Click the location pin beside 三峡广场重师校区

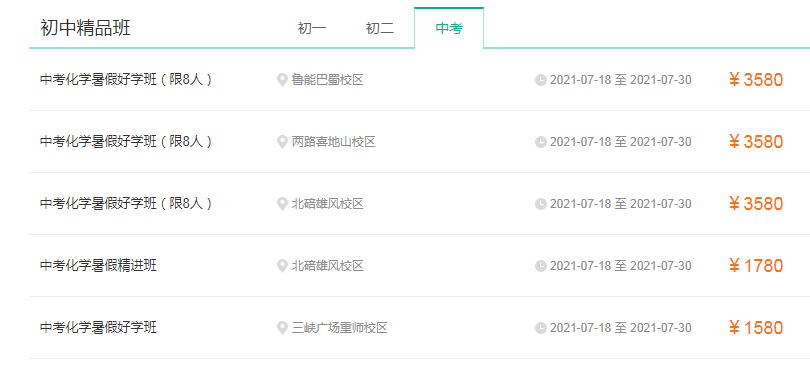click(282, 328)
